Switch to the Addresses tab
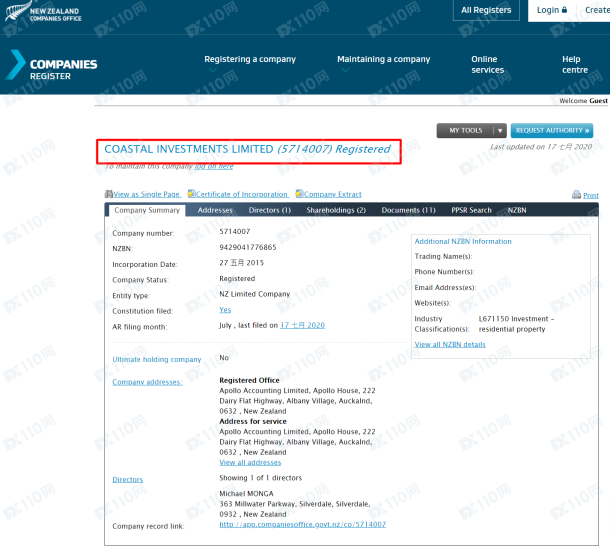 click(215, 210)
